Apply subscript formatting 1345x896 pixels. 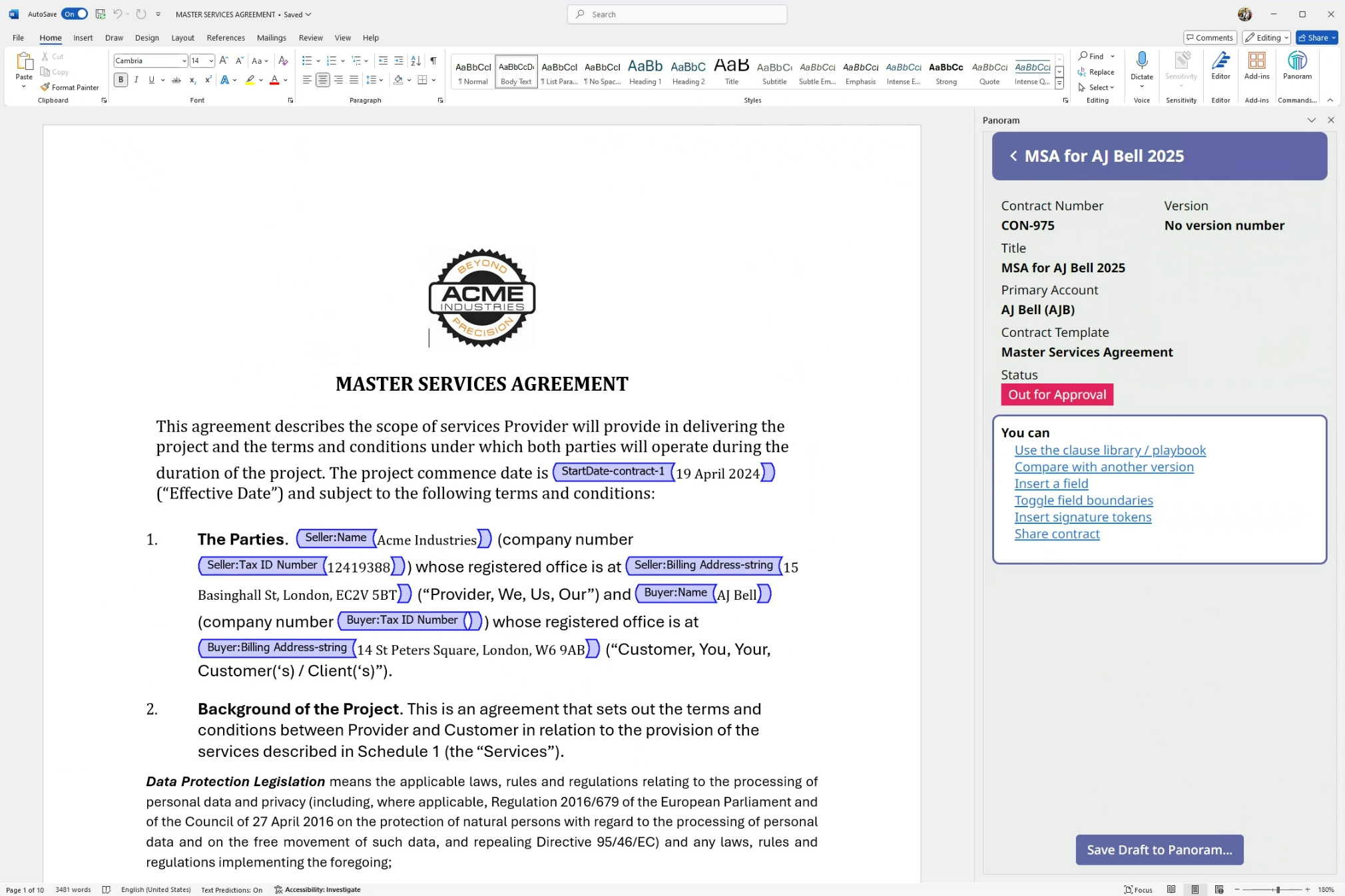tap(192, 80)
